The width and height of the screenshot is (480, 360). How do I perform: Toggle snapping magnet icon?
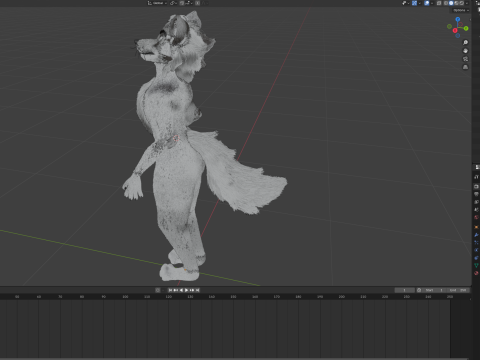(182, 3)
